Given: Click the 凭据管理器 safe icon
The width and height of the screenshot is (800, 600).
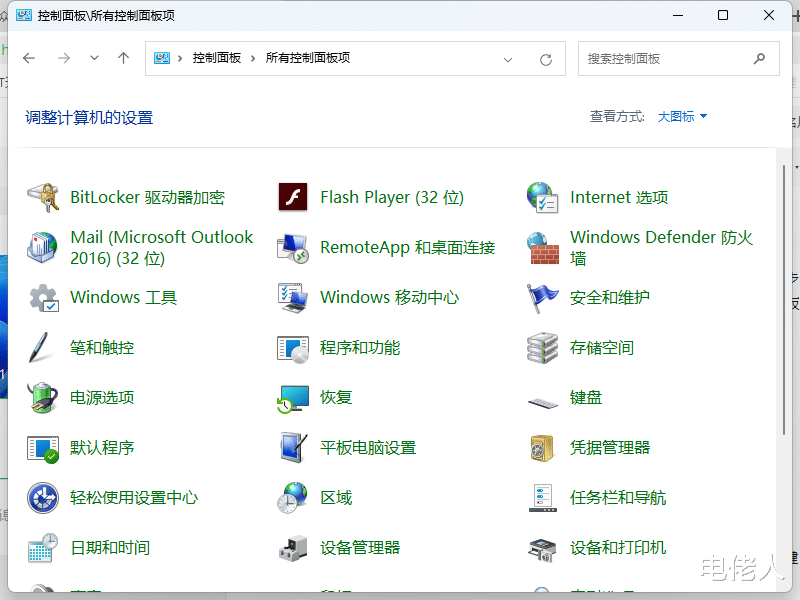Looking at the screenshot, I should coord(542,448).
